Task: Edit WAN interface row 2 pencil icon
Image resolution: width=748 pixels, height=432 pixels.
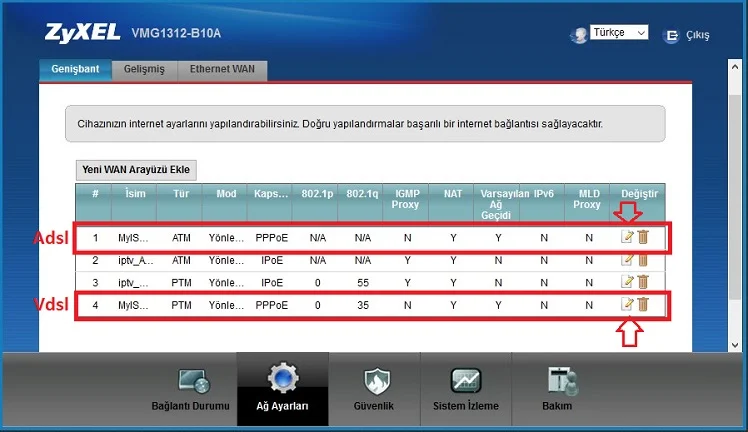Action: 627,260
